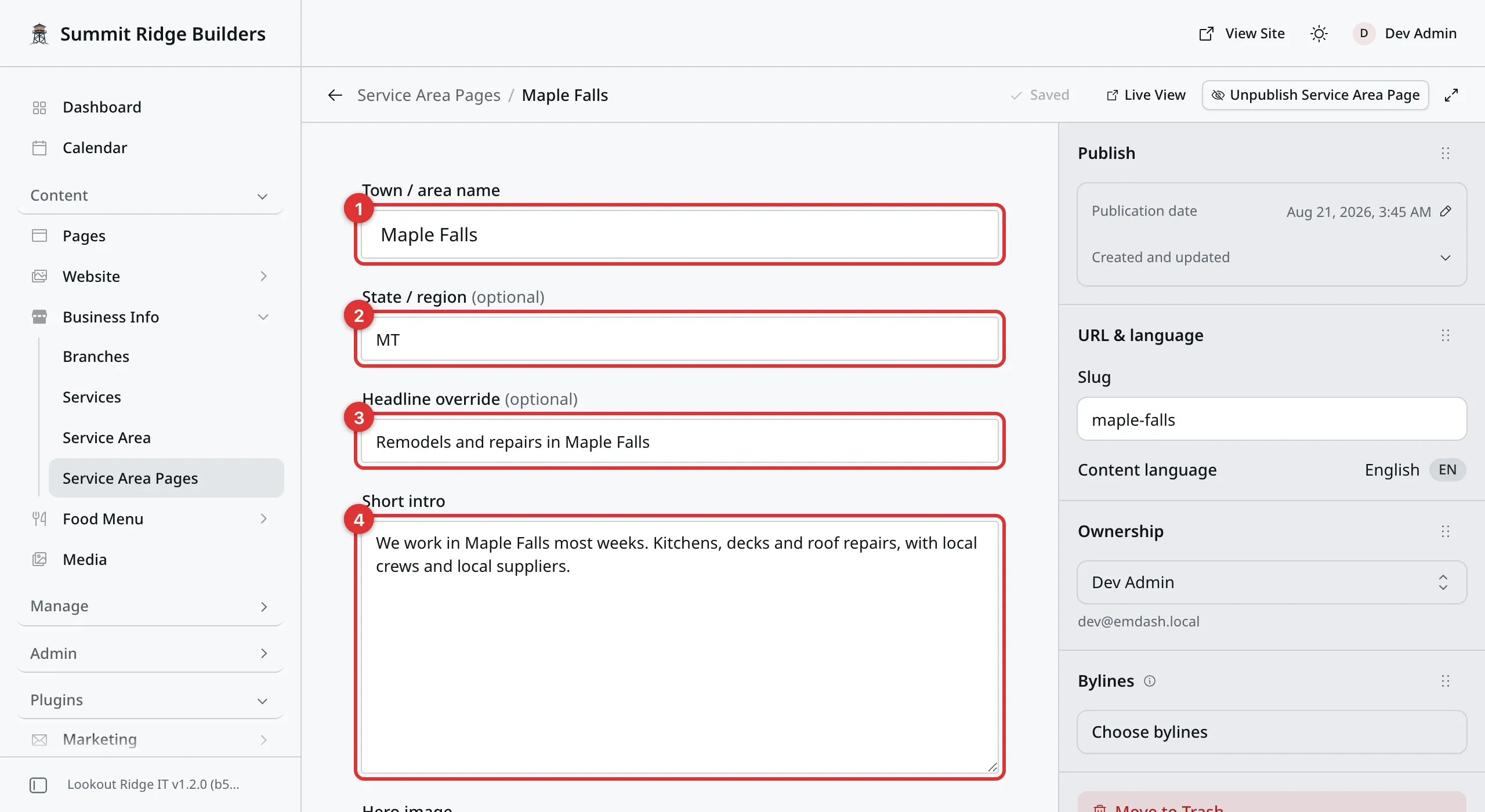Viewport: 1485px width, 812px height.
Task: Click Service Area Pages breadcrumb
Action: [429, 95]
